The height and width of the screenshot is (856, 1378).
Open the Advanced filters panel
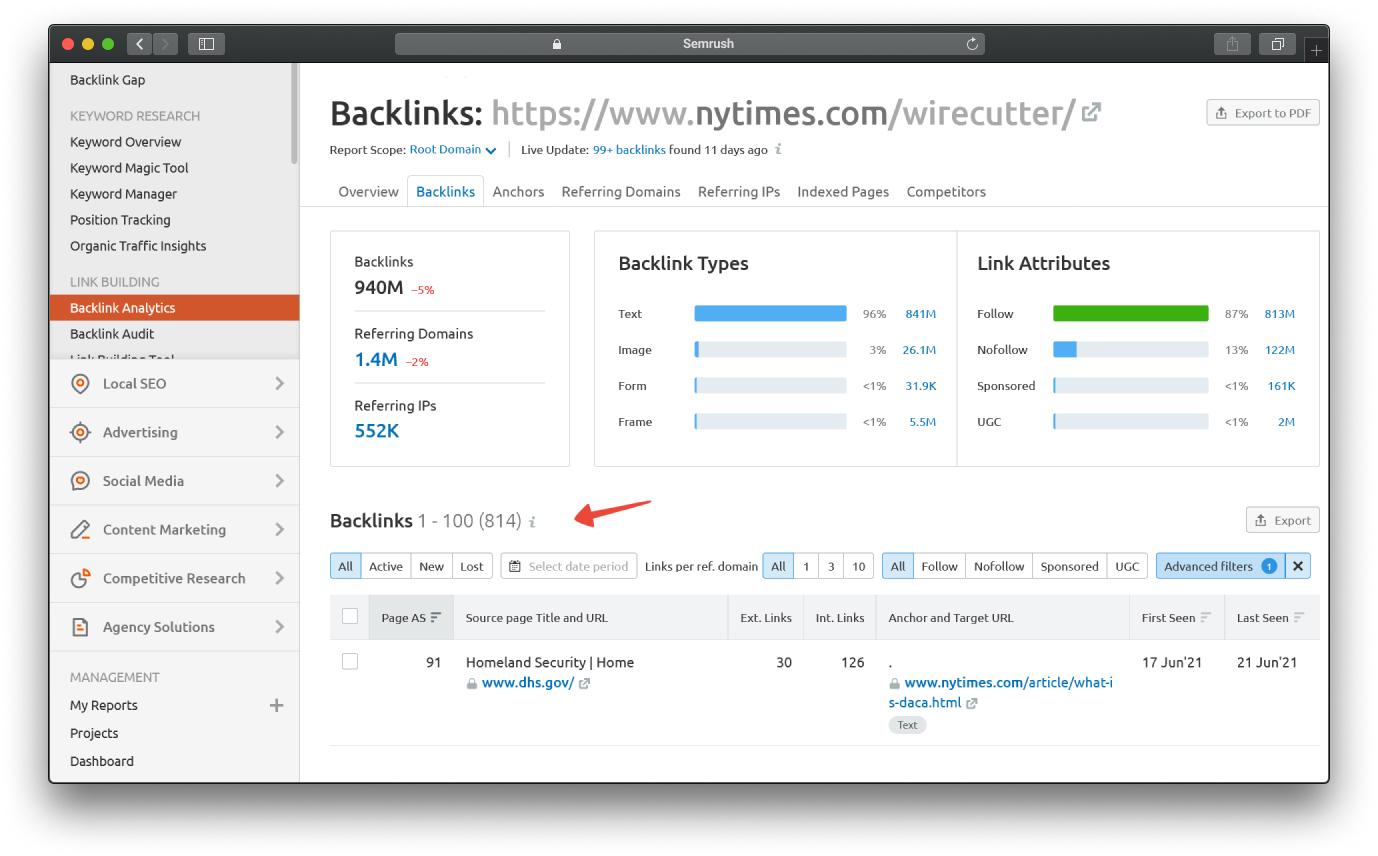(1220, 566)
